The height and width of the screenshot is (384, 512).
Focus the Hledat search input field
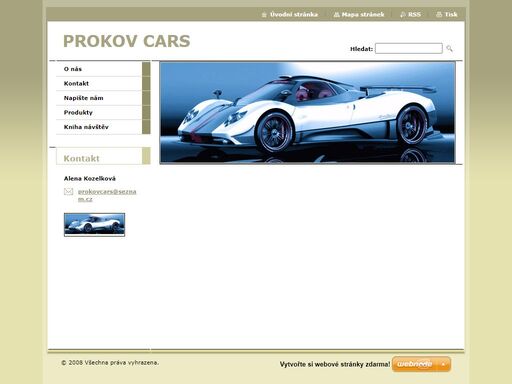tap(409, 48)
